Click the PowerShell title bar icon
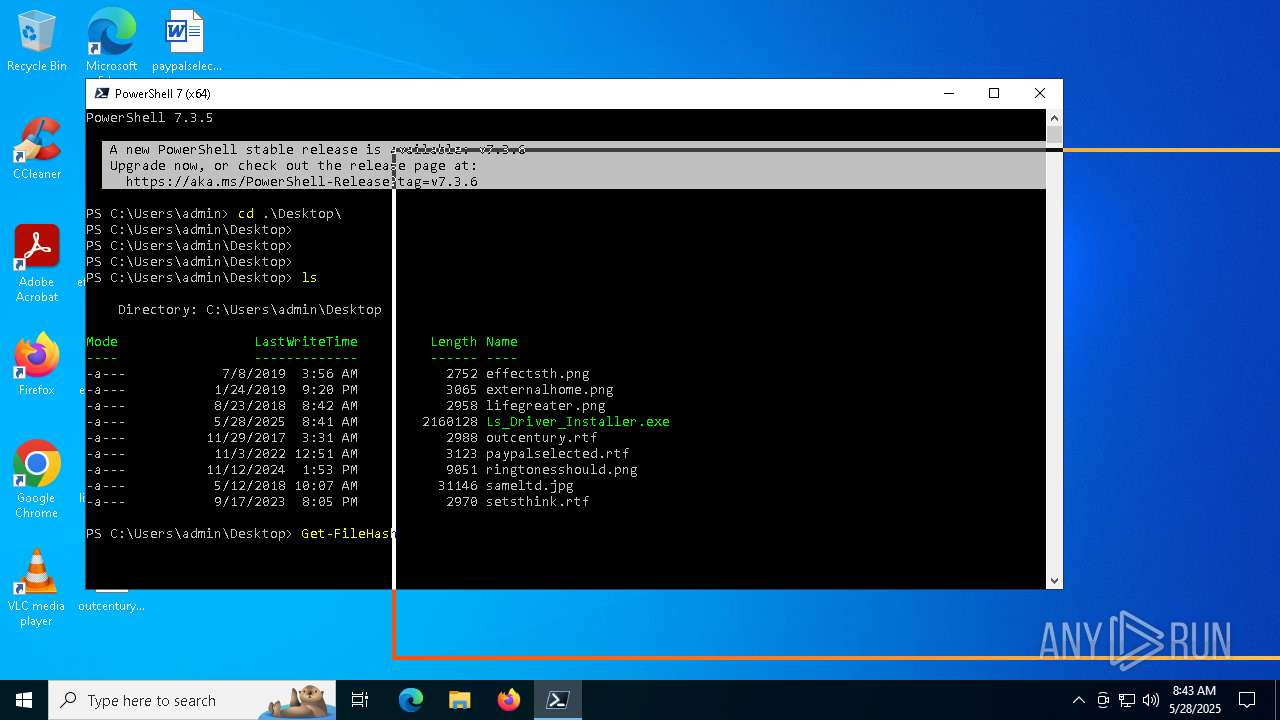This screenshot has height=720, width=1280. (x=101, y=93)
